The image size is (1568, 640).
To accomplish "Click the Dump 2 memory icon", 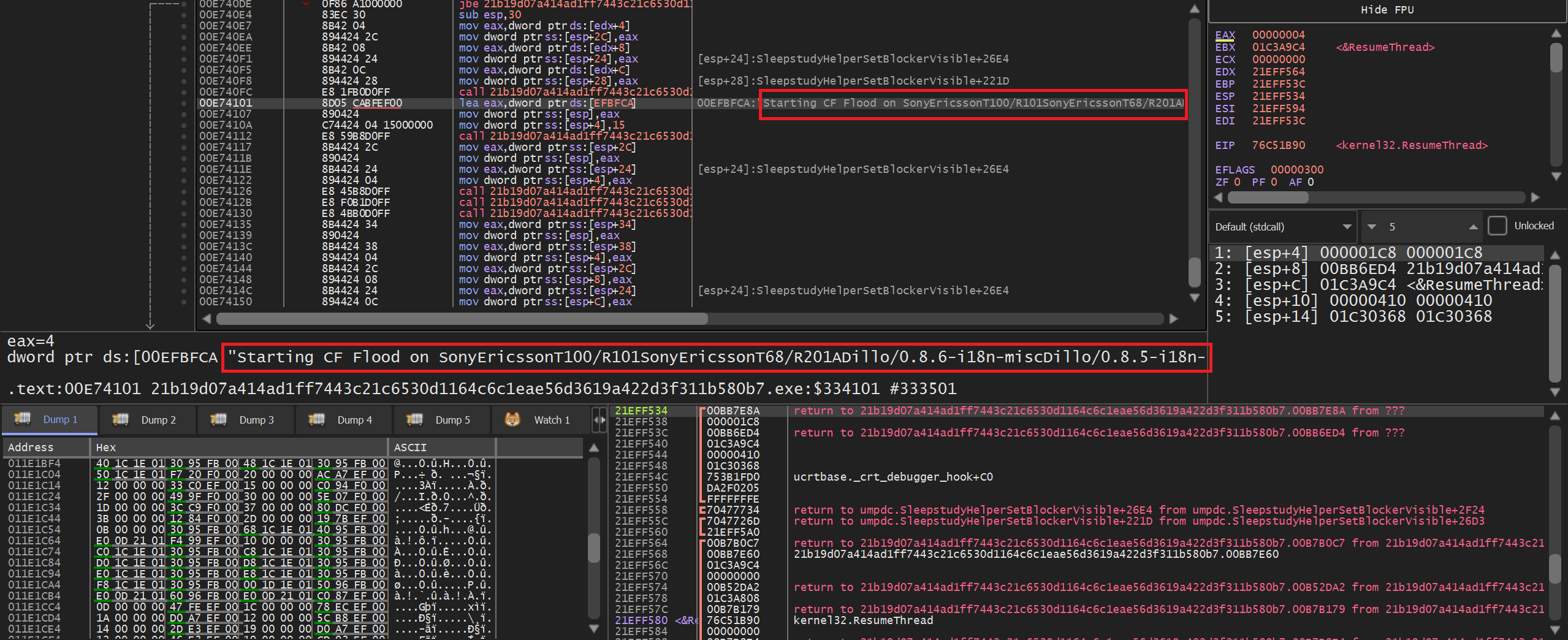I will coord(120,419).
